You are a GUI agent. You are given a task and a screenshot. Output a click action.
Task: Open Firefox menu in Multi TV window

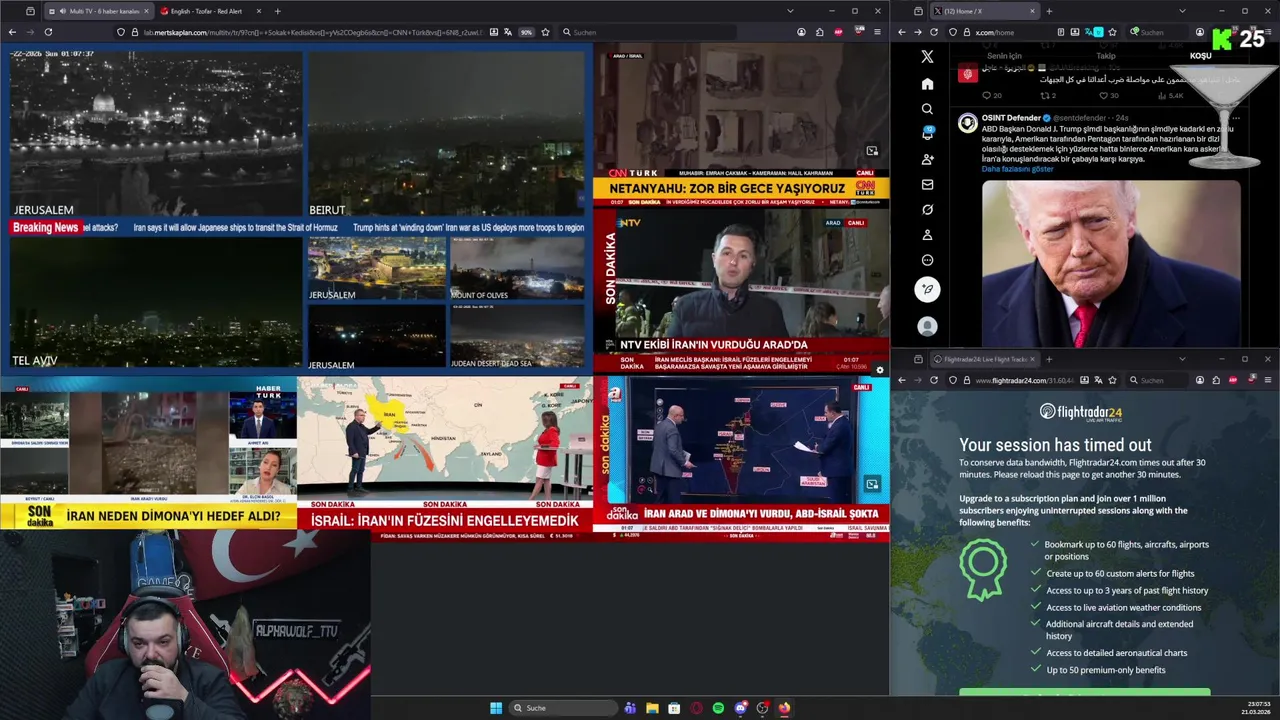(877, 32)
